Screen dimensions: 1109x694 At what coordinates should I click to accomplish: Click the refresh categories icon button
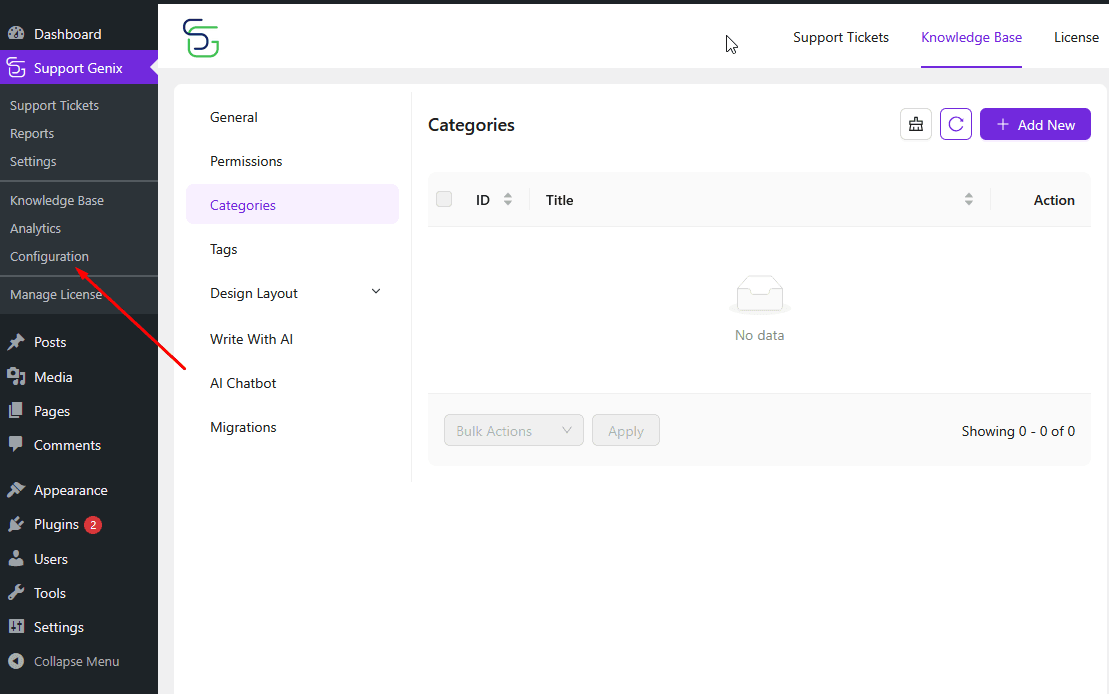pyautogui.click(x=956, y=125)
